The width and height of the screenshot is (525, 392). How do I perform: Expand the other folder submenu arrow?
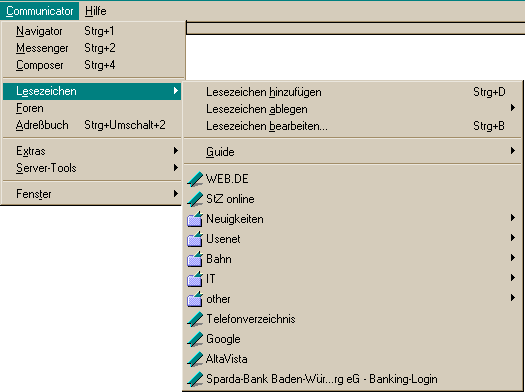click(513, 298)
